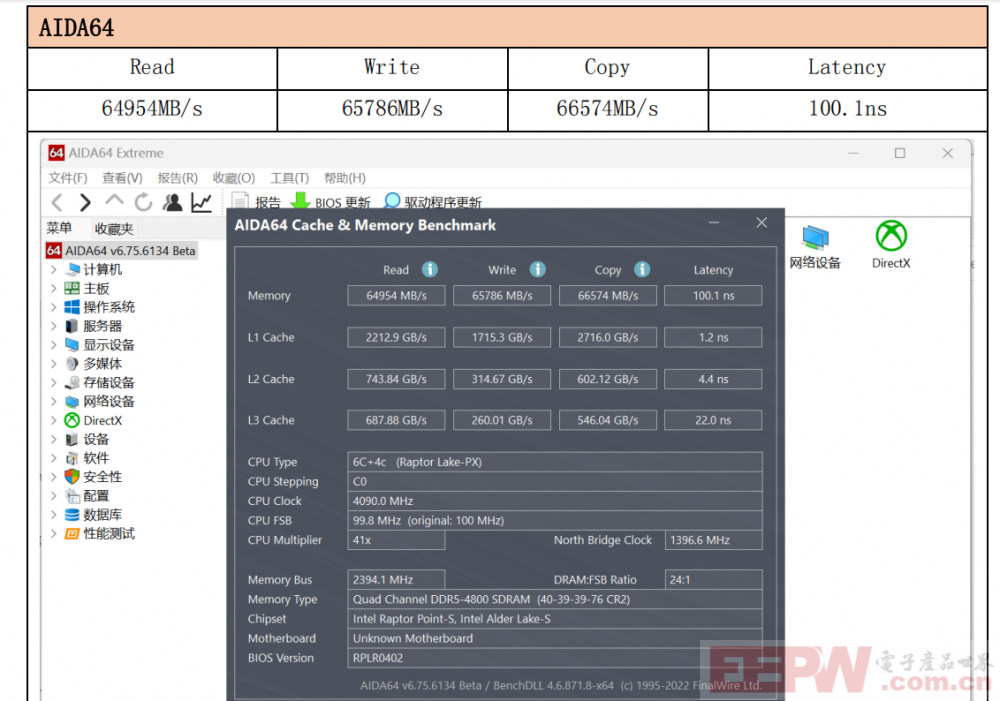Open the 网络设备 large icon in right pane
Screen dimensions: 1000x701
pos(815,237)
